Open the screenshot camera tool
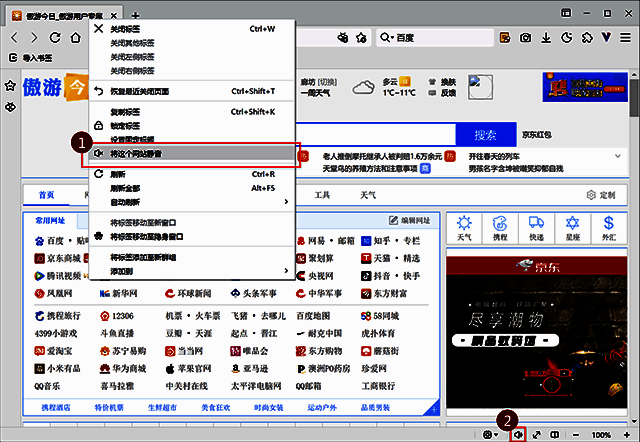 pos(525,38)
